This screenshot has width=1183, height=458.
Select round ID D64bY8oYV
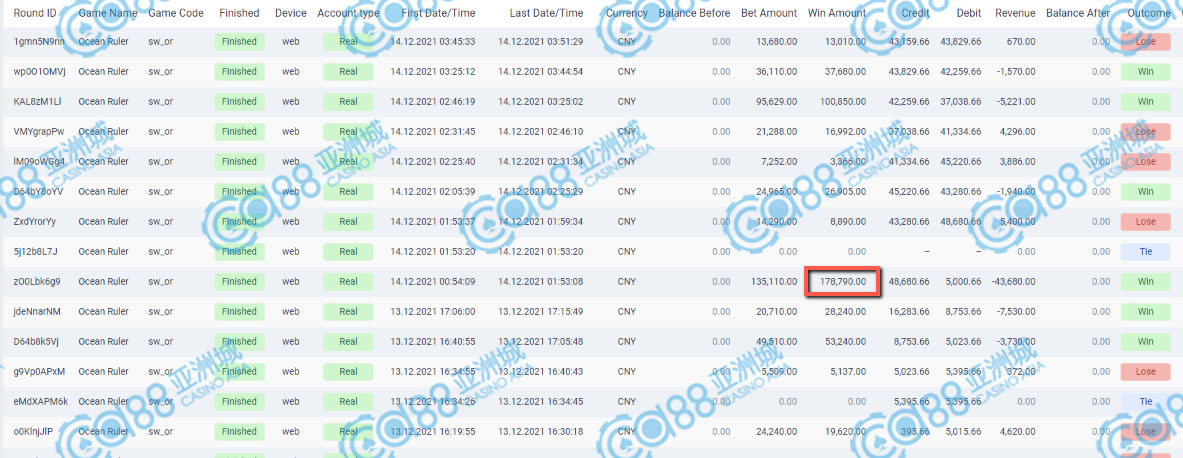pos(39,191)
